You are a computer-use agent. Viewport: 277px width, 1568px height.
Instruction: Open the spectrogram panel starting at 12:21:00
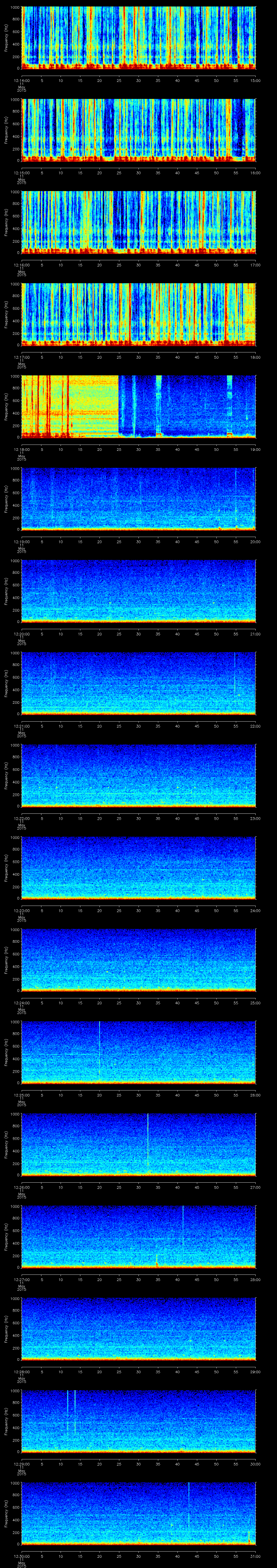(x=139, y=683)
